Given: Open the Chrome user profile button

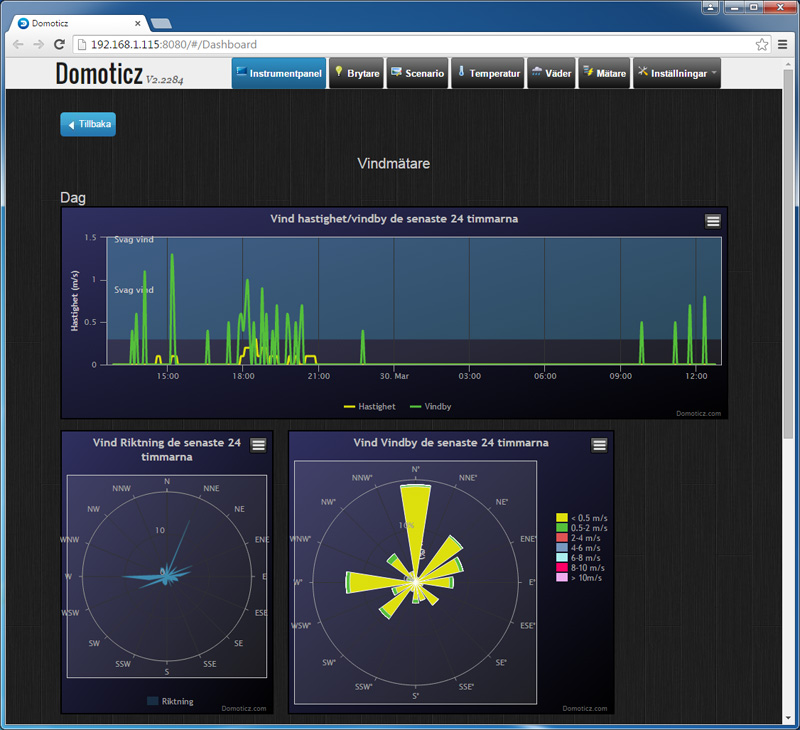Looking at the screenshot, I should tap(710, 7).
